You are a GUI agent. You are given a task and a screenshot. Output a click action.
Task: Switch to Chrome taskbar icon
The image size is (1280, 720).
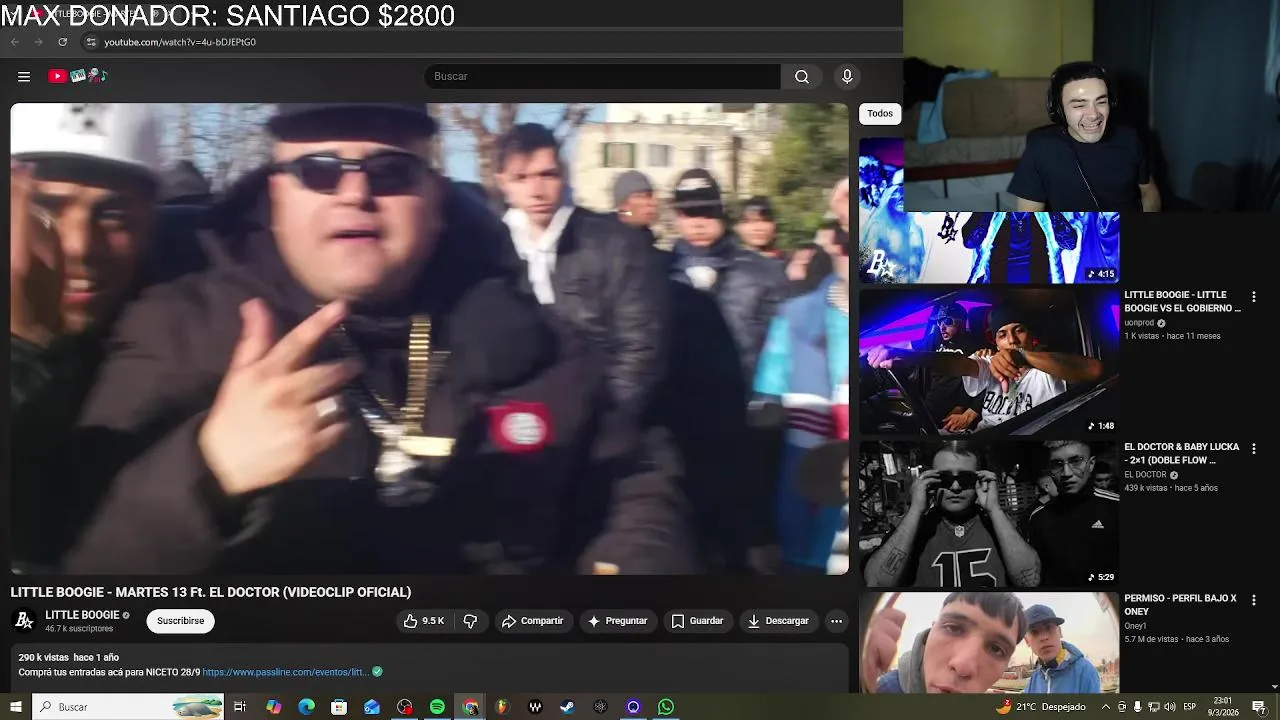tap(470, 707)
